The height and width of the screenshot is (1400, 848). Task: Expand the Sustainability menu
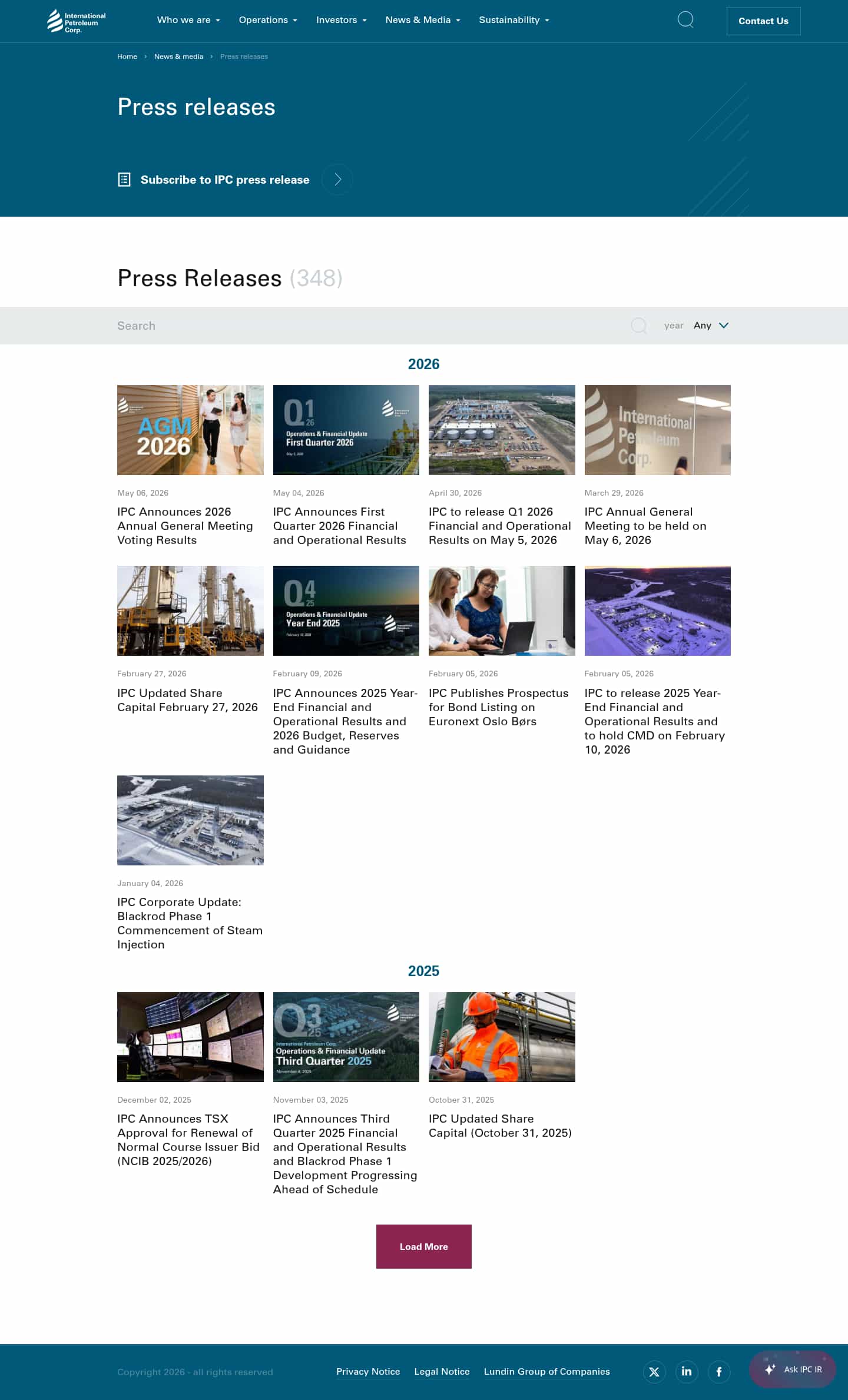pos(514,20)
